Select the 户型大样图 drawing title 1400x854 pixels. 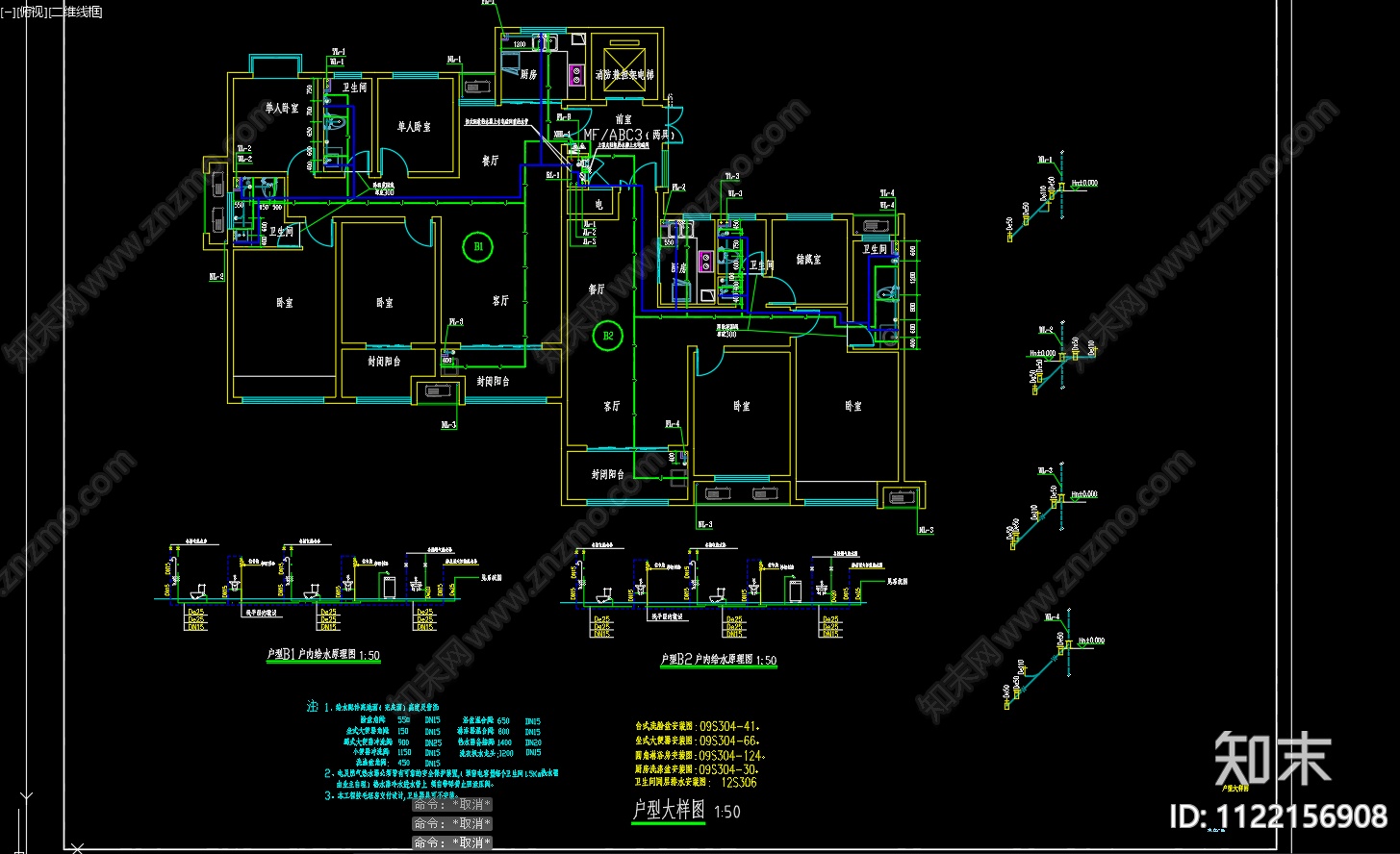pyautogui.click(x=669, y=810)
